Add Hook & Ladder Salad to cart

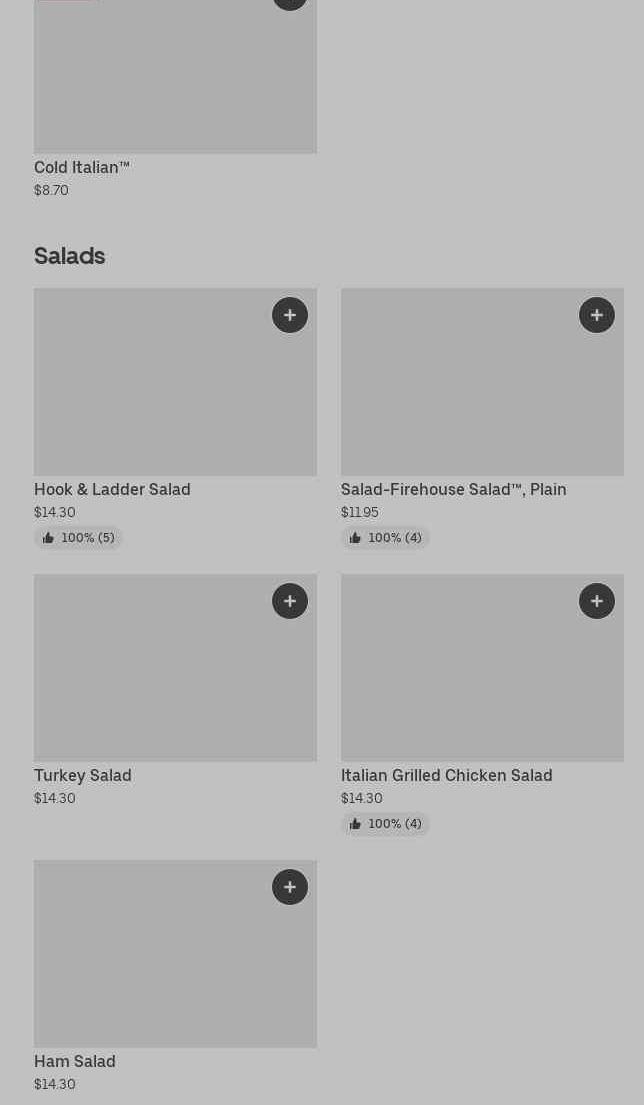(x=290, y=315)
